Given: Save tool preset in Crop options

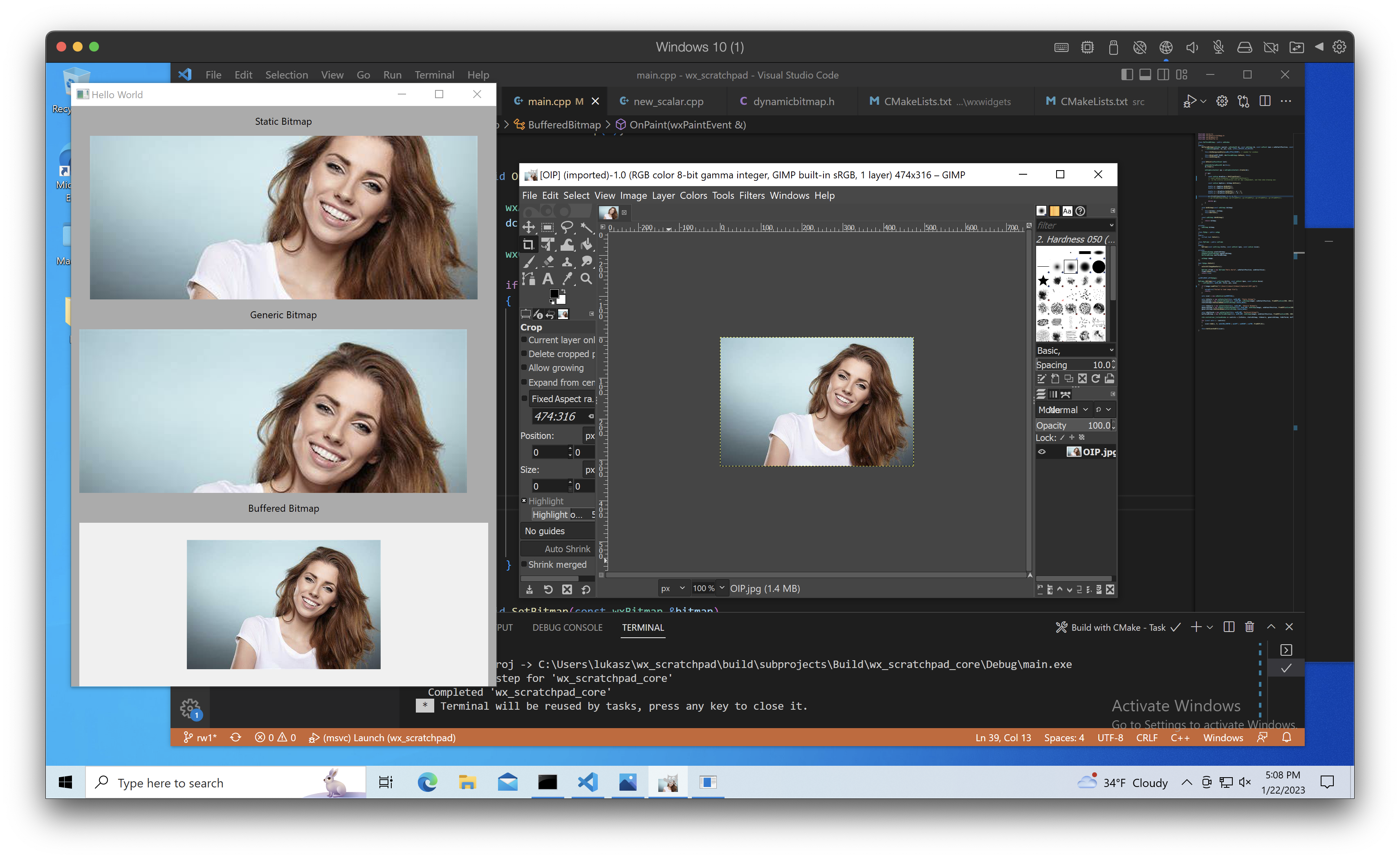Looking at the screenshot, I should [529, 589].
